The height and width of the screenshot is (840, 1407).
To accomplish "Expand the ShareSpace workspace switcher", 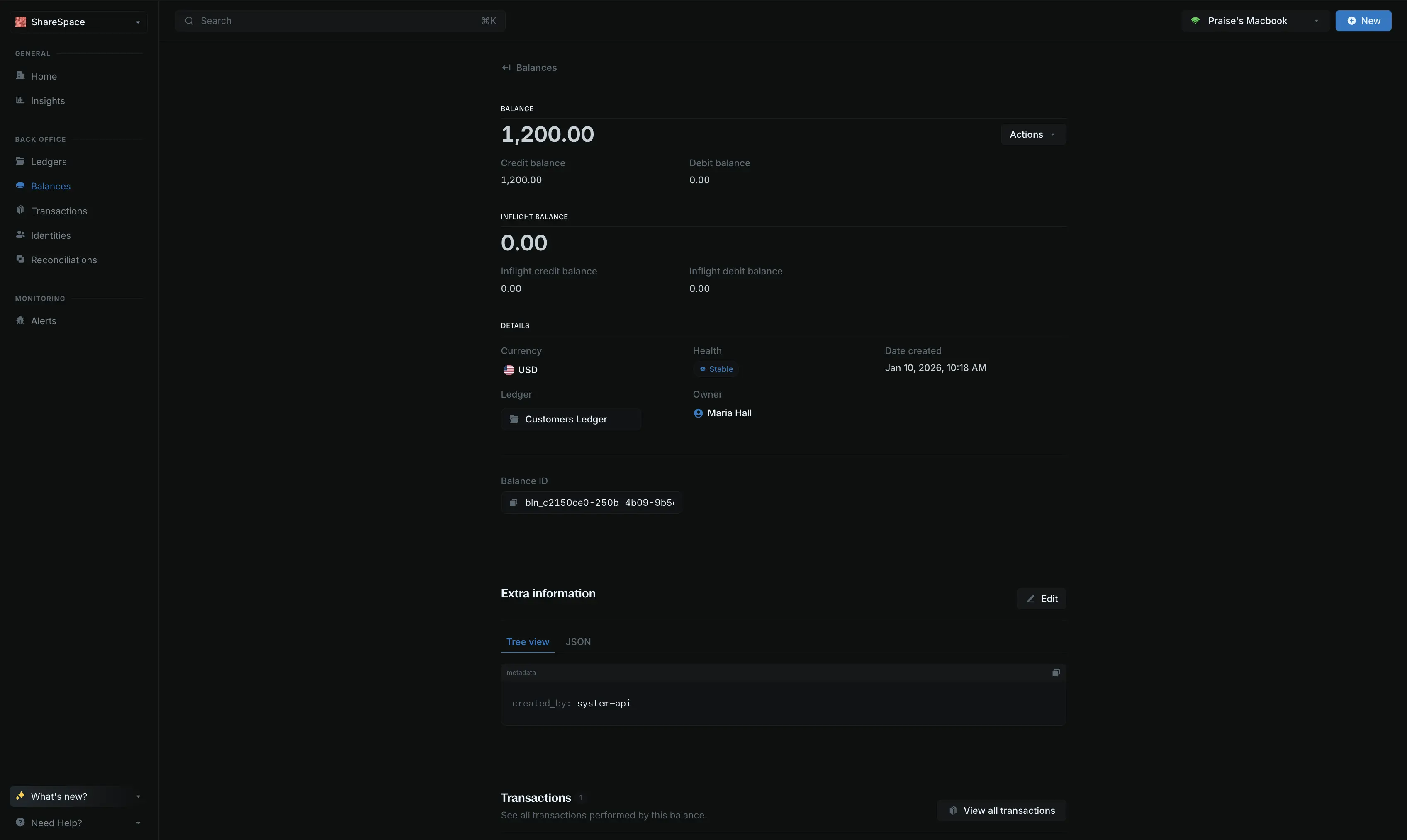I will pyautogui.click(x=78, y=22).
